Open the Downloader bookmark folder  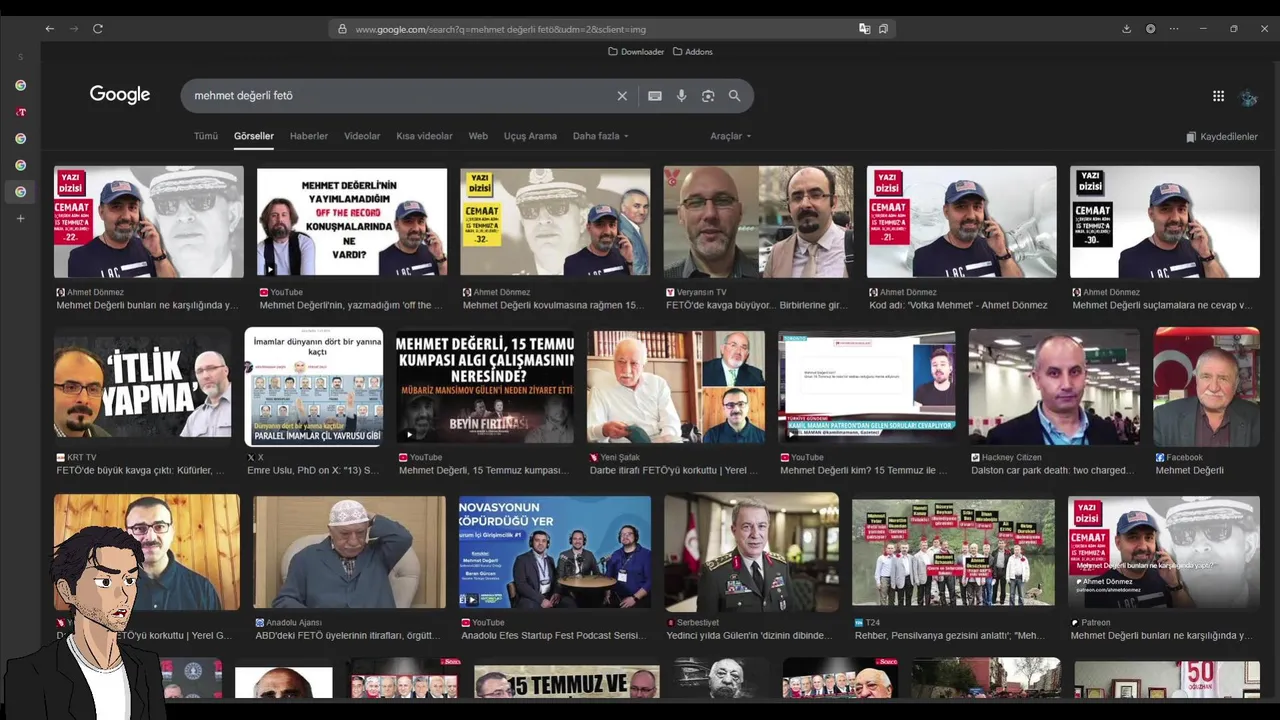click(x=636, y=52)
